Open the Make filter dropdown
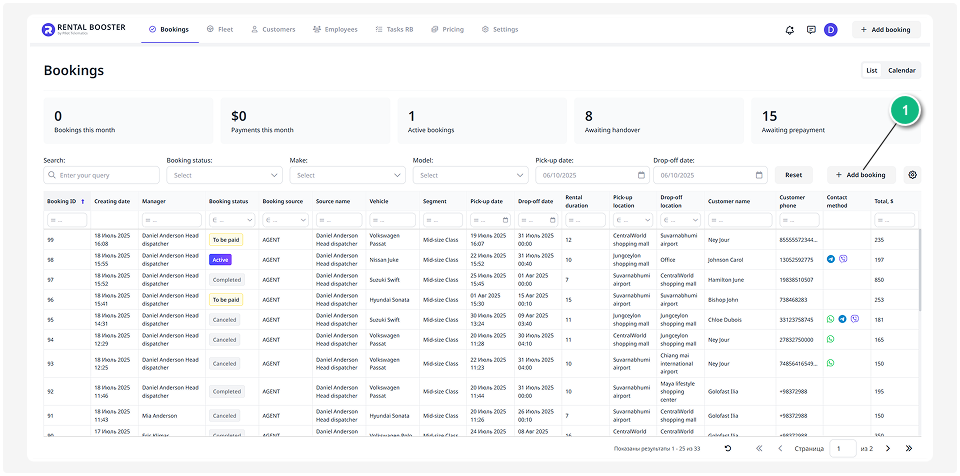Screen dimensions: 960x476 tap(347, 175)
